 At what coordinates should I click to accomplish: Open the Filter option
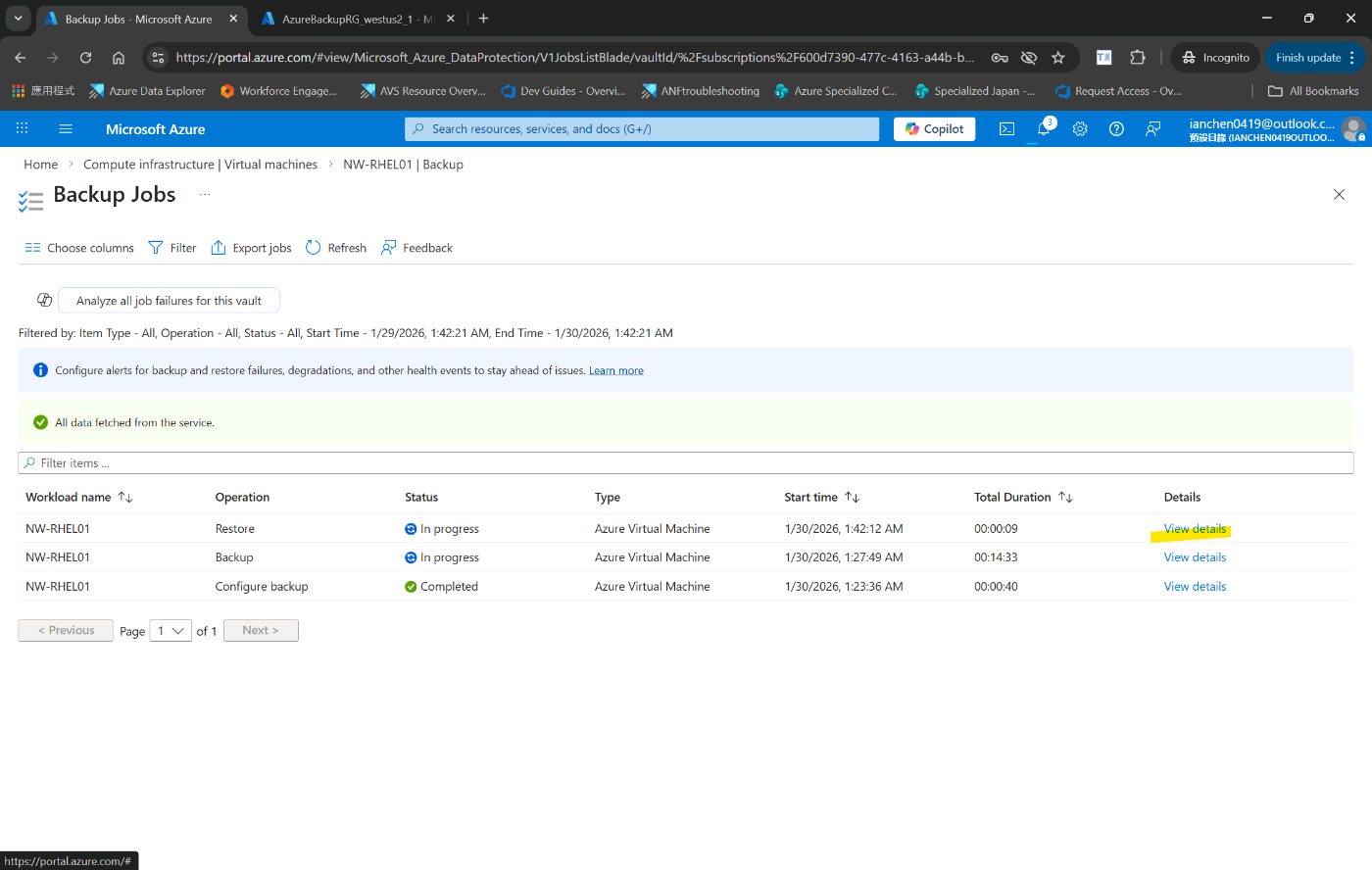click(x=172, y=248)
